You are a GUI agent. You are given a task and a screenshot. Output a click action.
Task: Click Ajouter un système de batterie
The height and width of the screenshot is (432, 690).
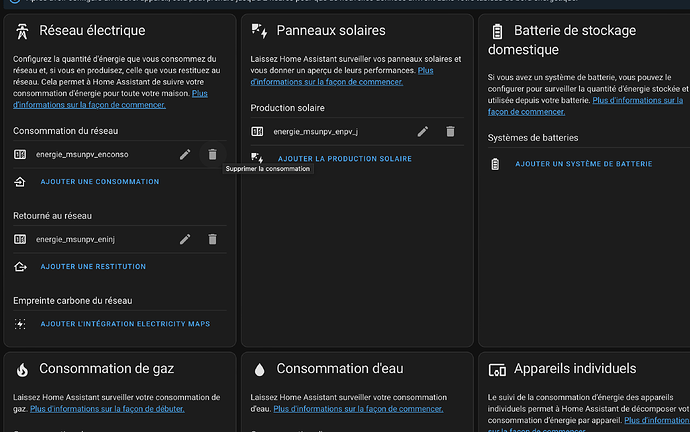(x=583, y=164)
